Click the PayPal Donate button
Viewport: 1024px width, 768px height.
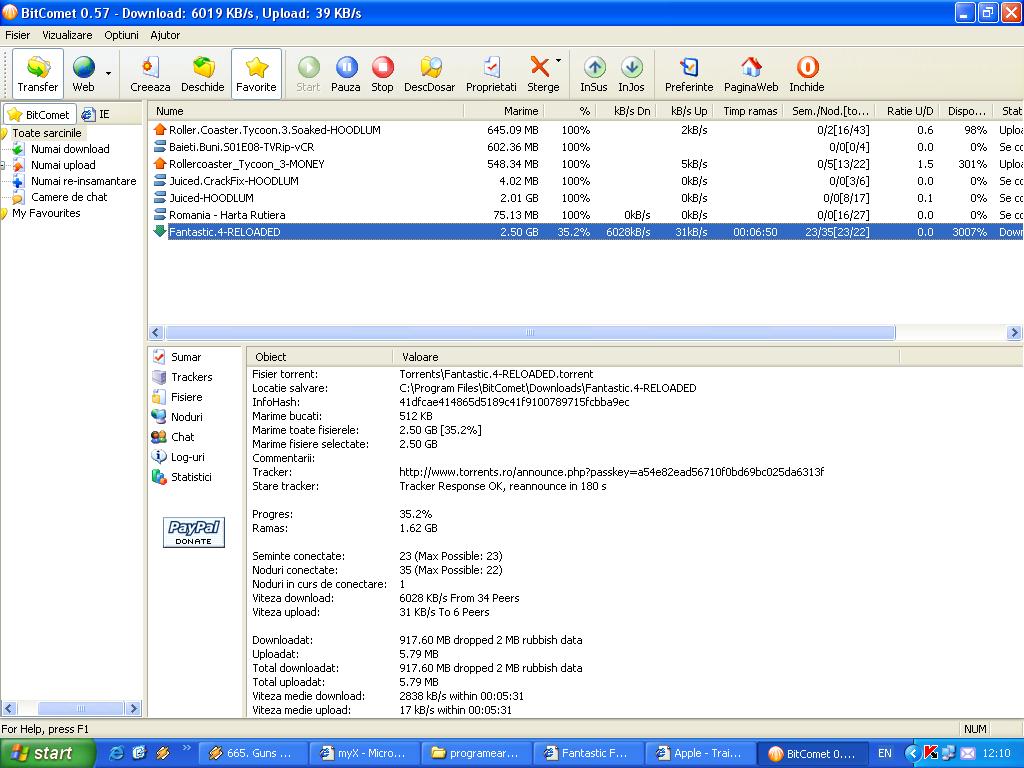tap(193, 532)
